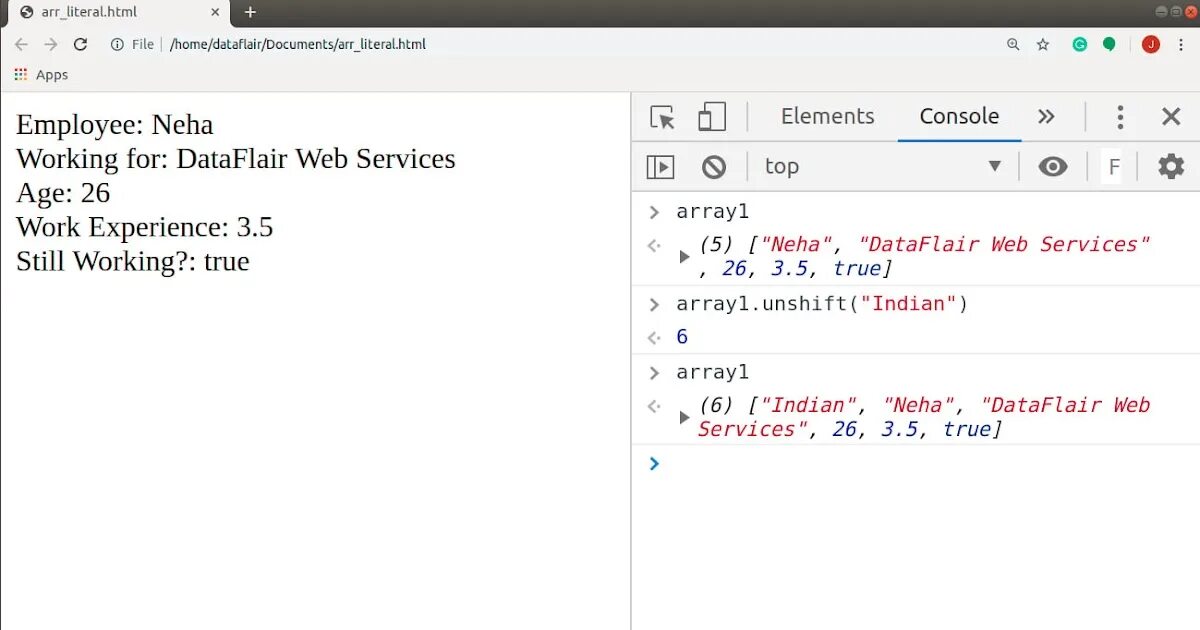Image resolution: width=1200 pixels, height=630 pixels.
Task: Click the green extension icon next to Grammarly
Action: pos(1109,44)
